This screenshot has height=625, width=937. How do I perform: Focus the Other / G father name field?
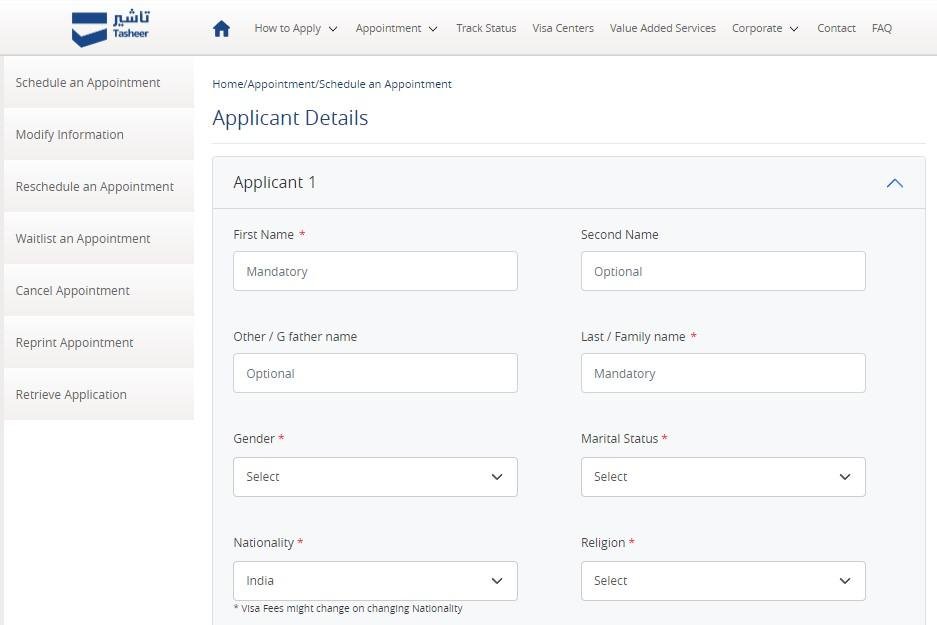(375, 373)
